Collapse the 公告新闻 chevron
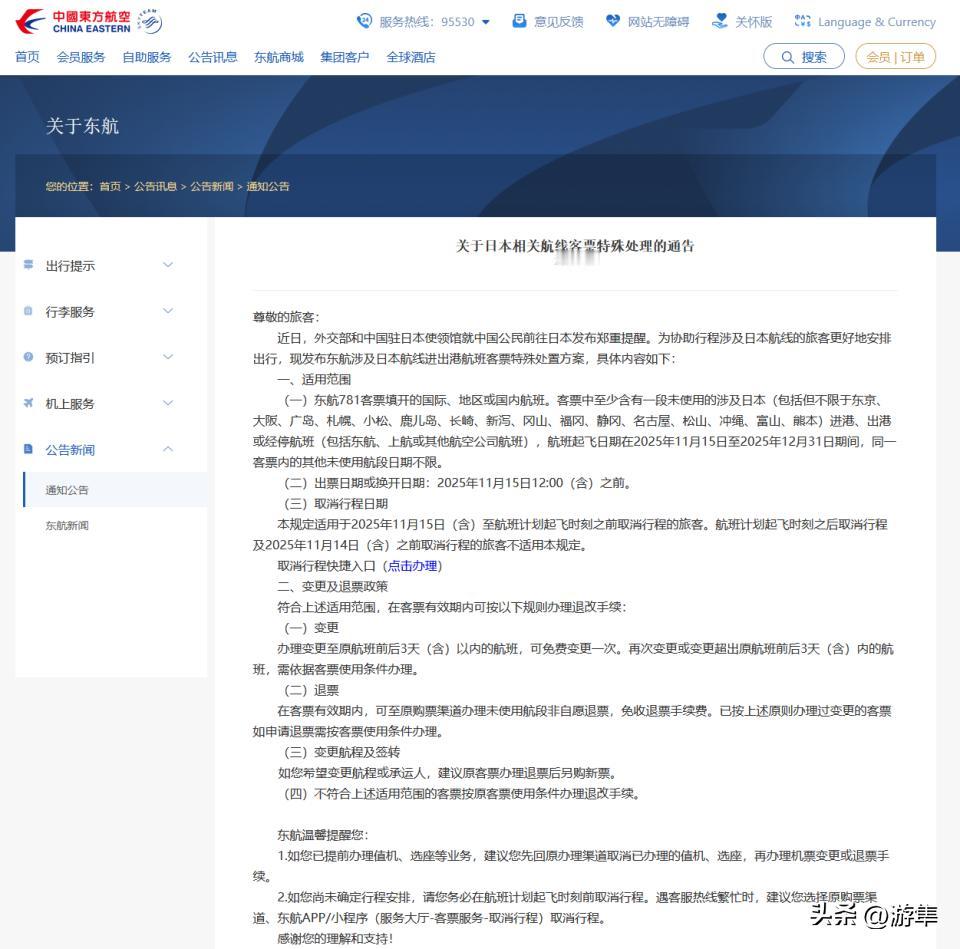The image size is (960, 949). (x=168, y=449)
